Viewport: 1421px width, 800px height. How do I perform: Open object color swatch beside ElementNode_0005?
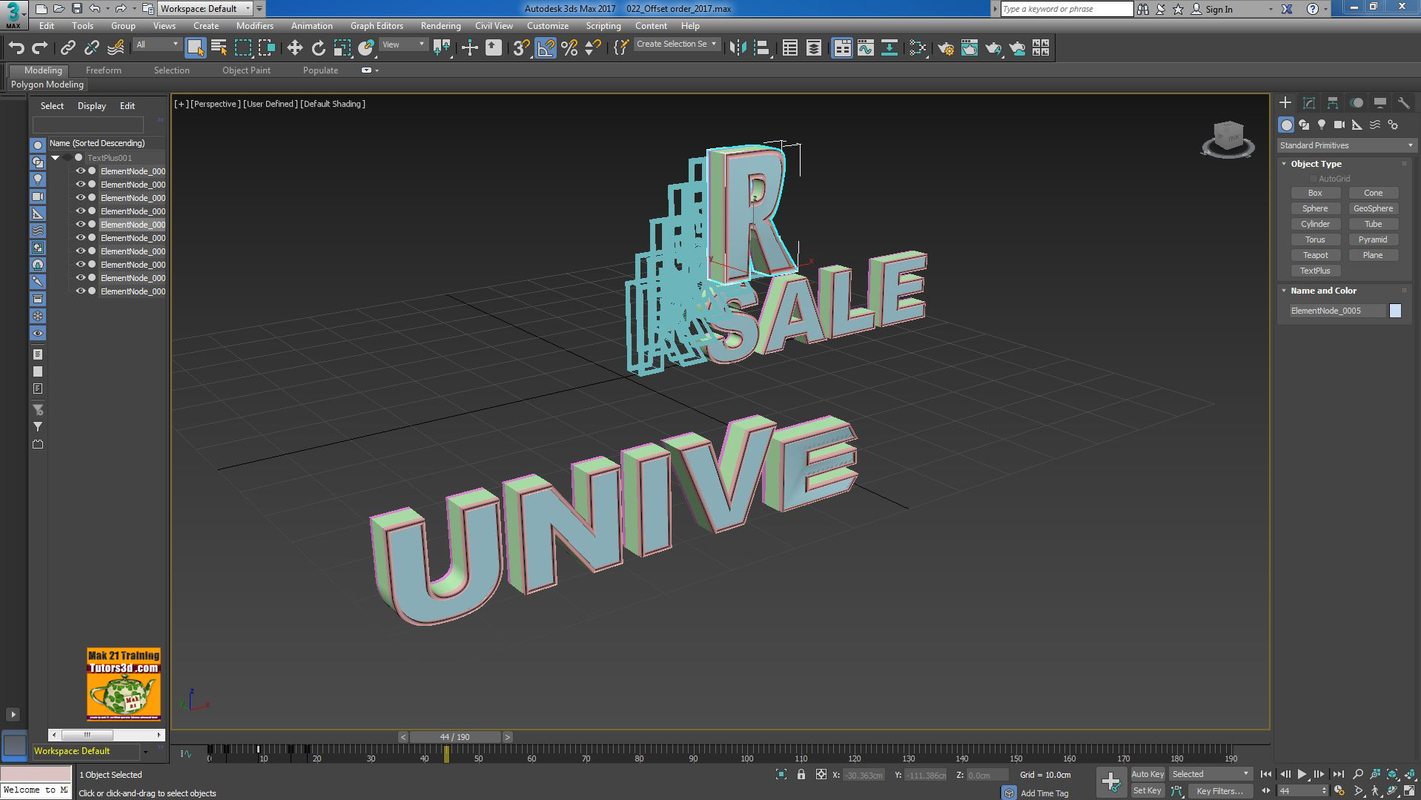point(1395,311)
